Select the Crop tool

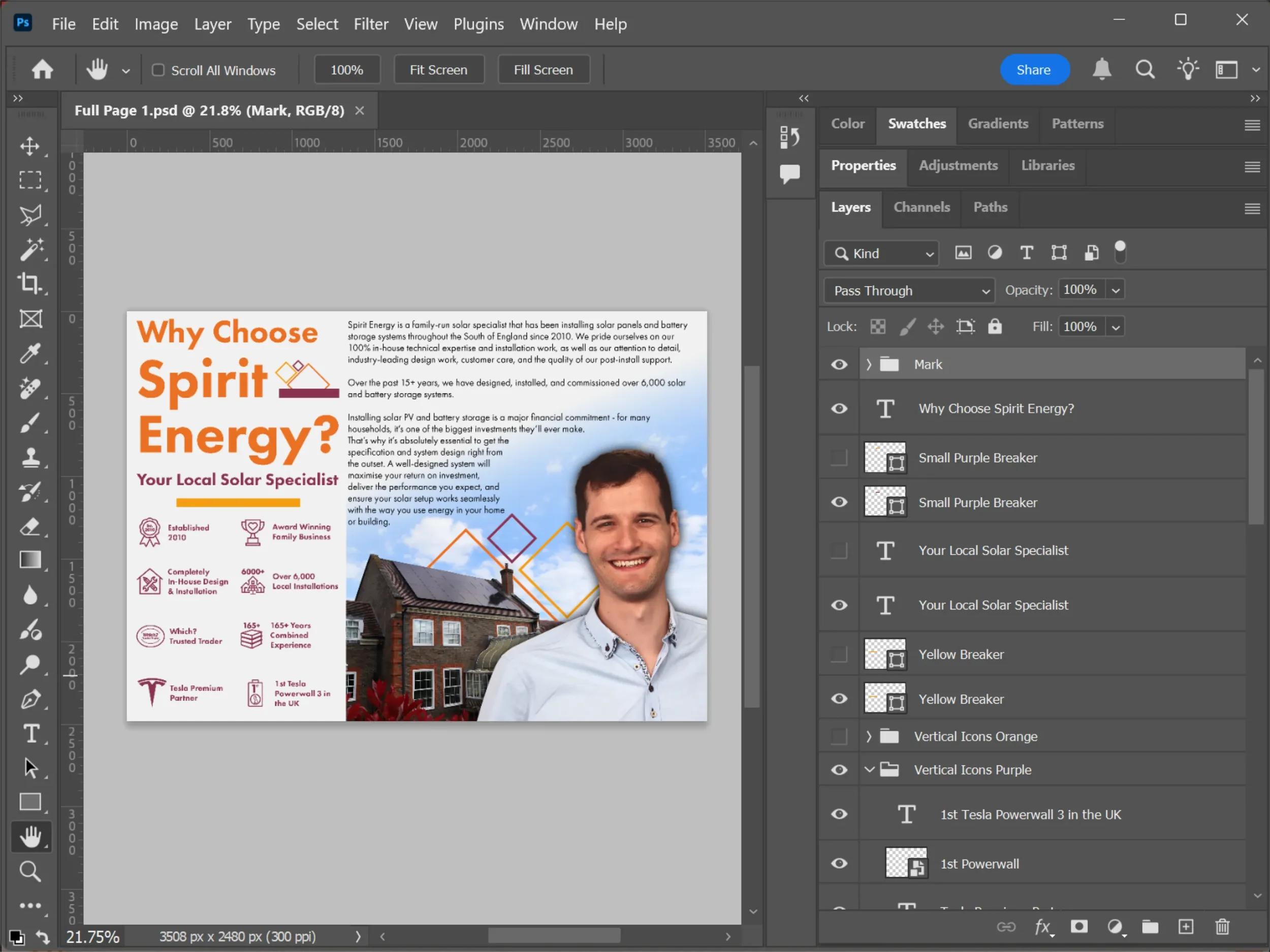(30, 283)
